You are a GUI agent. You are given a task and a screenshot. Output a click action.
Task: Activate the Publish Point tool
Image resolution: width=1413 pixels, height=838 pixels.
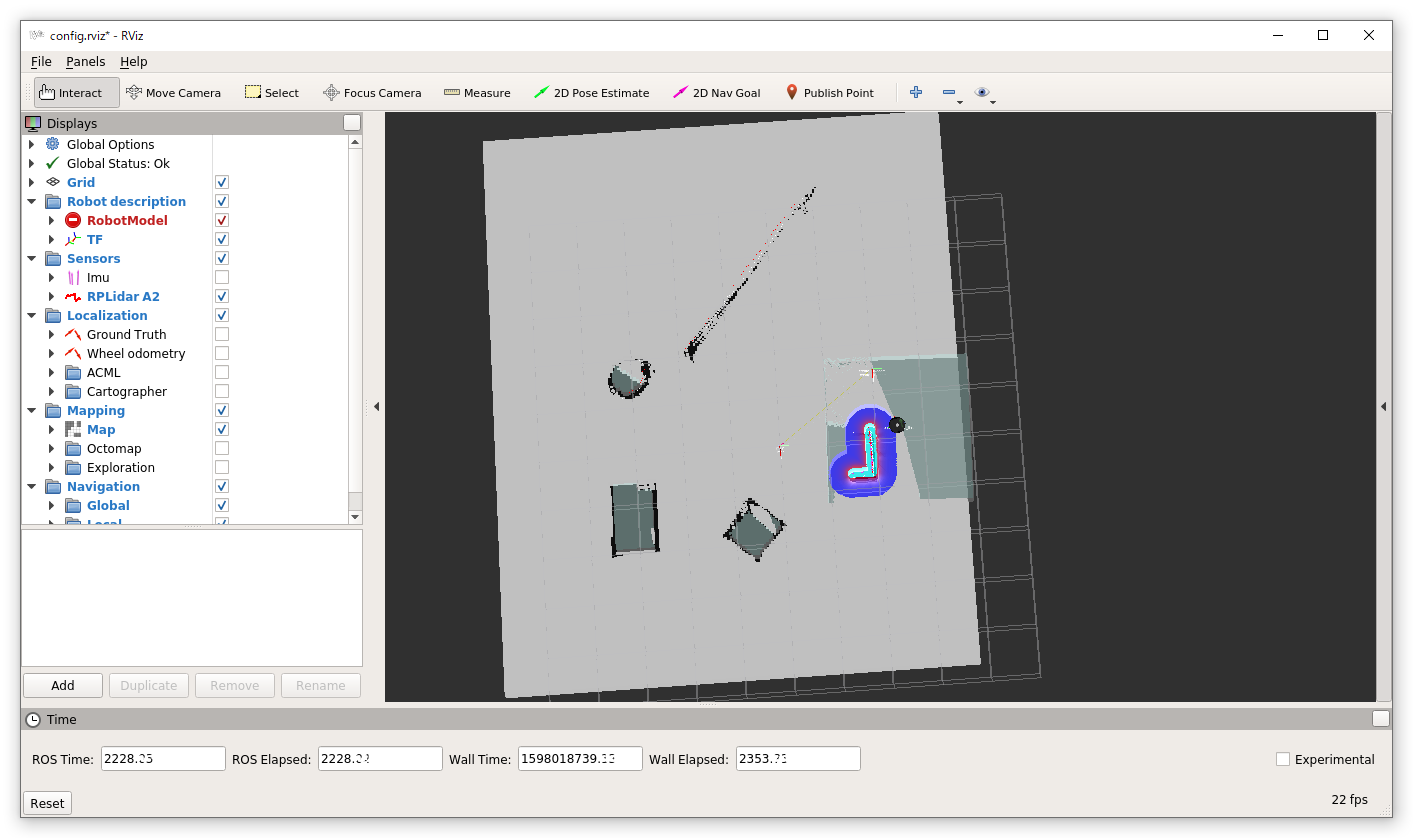(x=829, y=93)
